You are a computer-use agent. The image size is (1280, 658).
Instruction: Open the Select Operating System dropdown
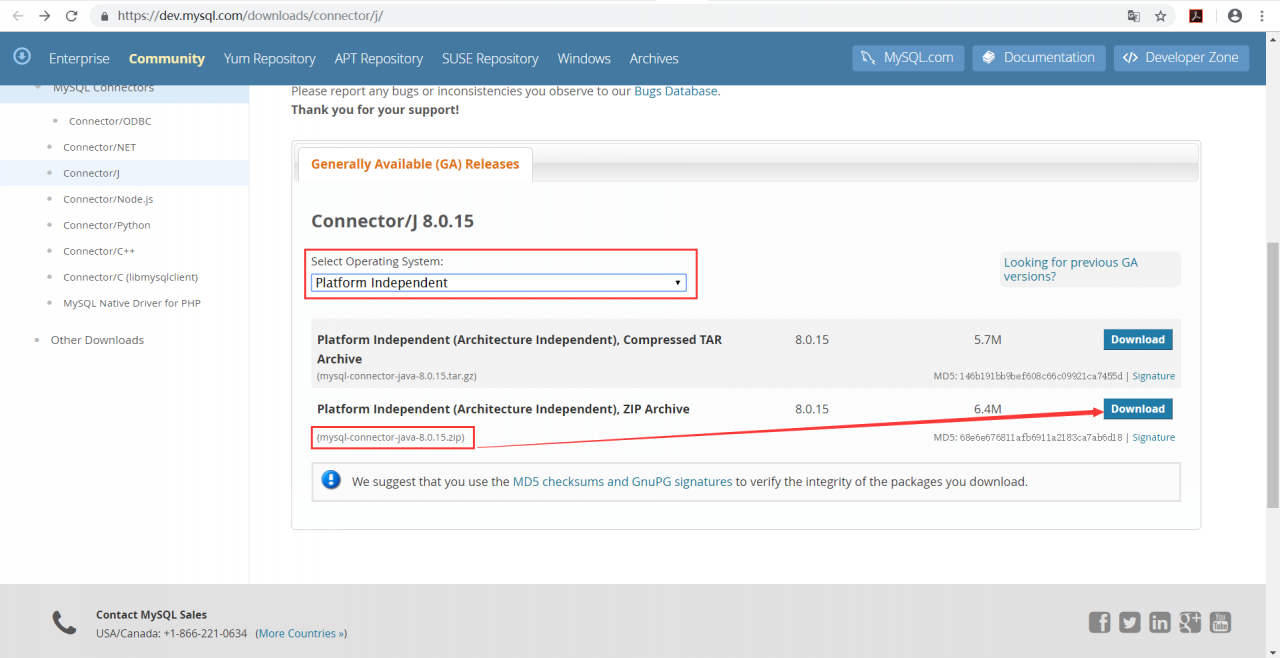498,283
